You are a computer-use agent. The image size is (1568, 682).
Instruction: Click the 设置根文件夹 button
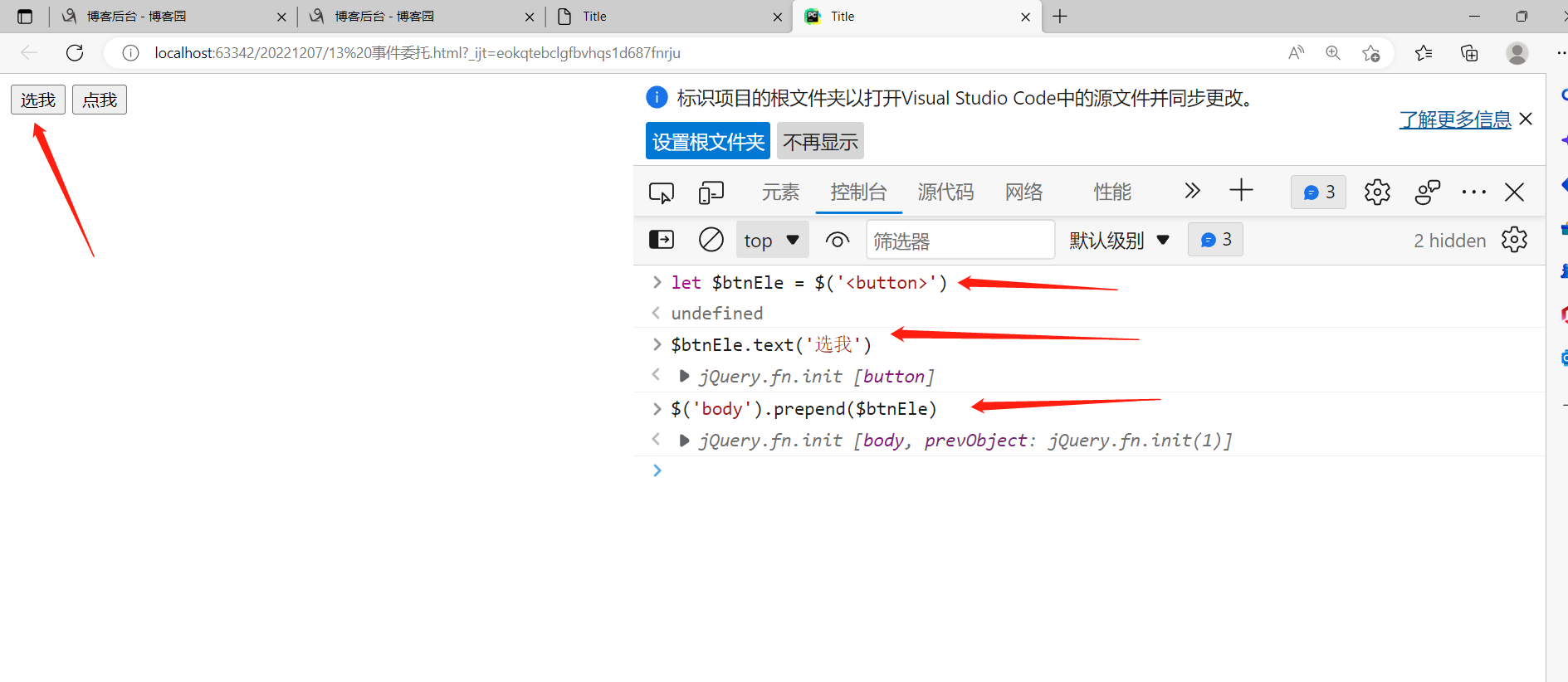[x=708, y=141]
